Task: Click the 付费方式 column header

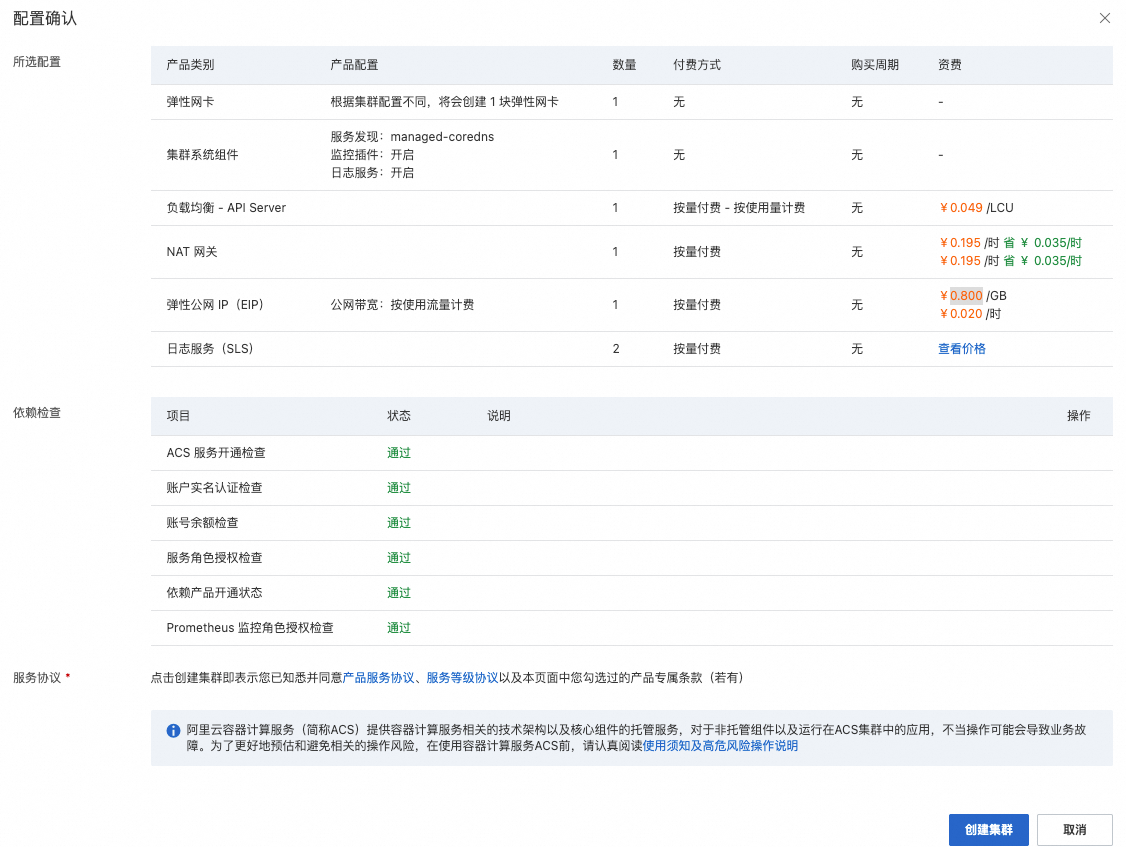Action: pyautogui.click(x=697, y=65)
